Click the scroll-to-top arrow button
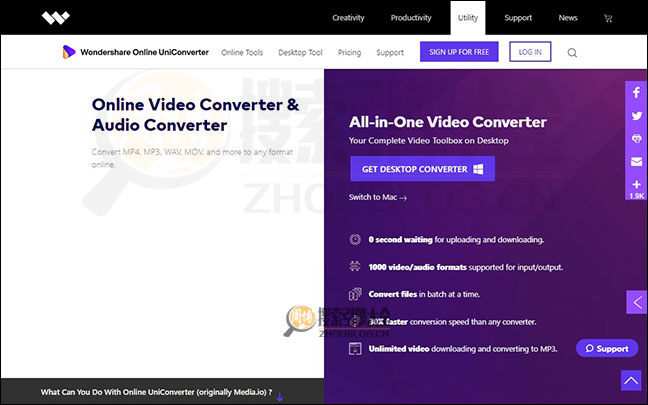Viewport: 648px width, 405px height. [x=631, y=380]
